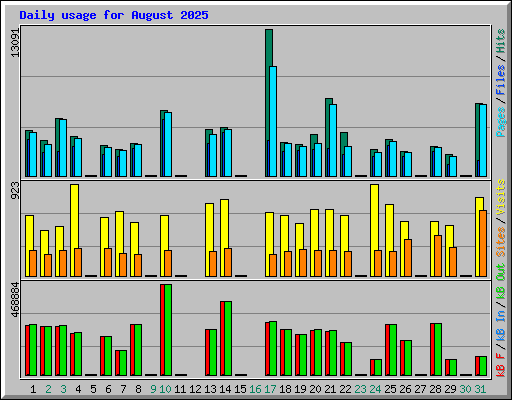Viewport: 512px width, 400px height.
Task: Click day label 3 on x-axis
Action: [x=63, y=389]
